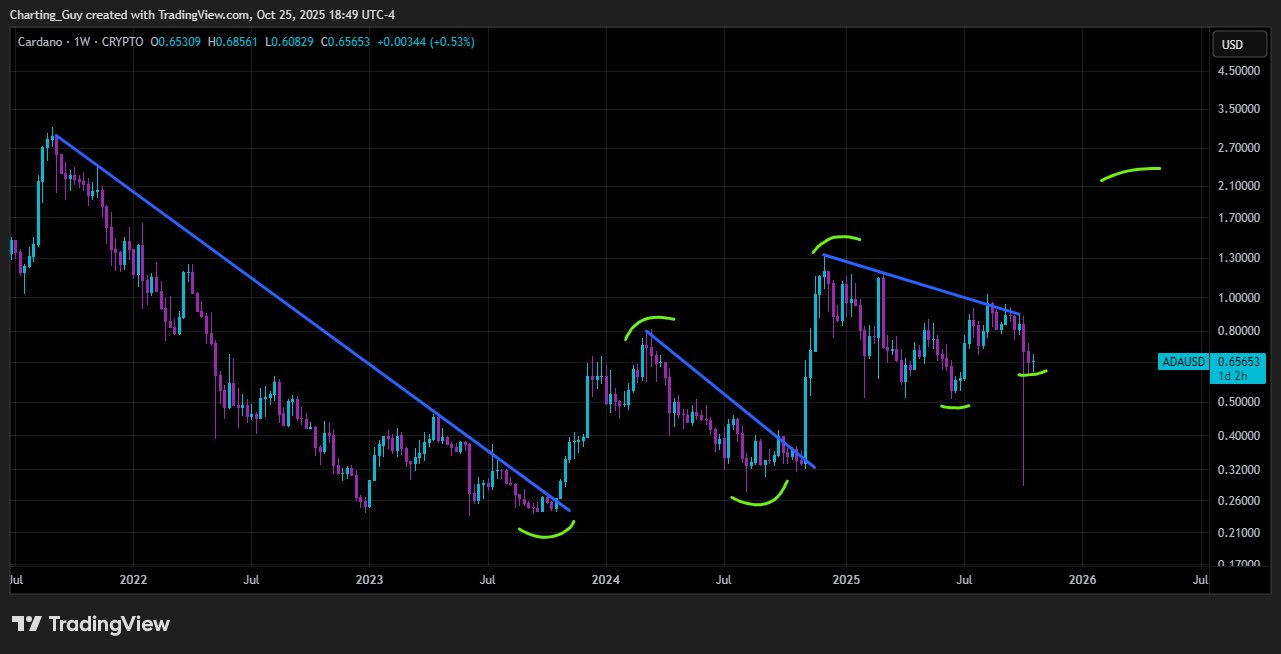Click the green arc projected near 2026
Viewport: 1281px width, 654px height.
[1131, 172]
